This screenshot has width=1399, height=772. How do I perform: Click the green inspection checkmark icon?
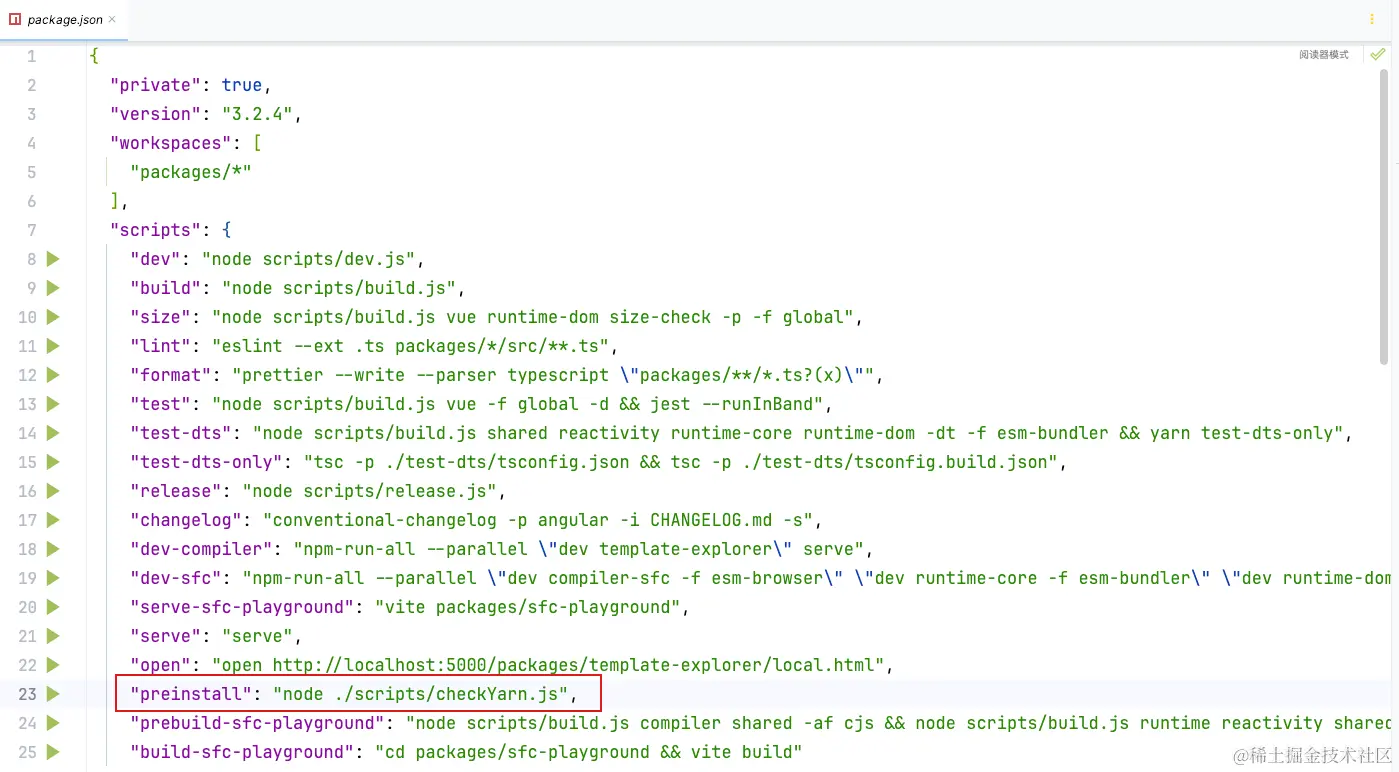1378,54
